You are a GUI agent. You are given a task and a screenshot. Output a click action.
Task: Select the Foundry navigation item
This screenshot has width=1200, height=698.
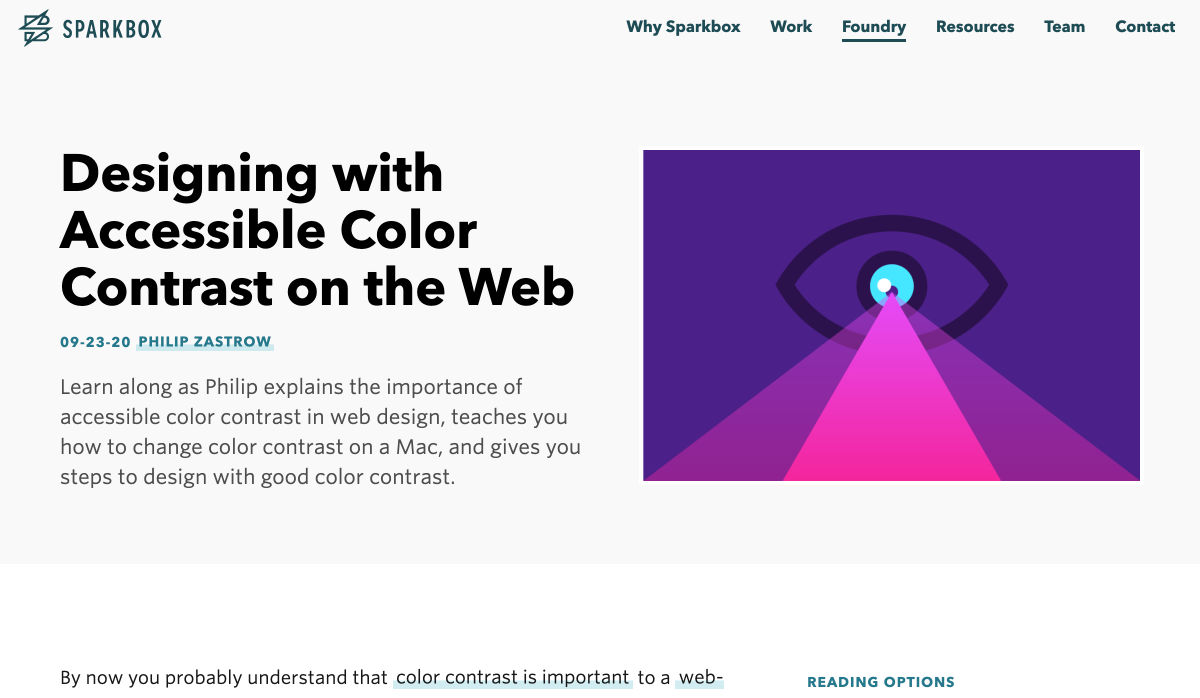[873, 27]
